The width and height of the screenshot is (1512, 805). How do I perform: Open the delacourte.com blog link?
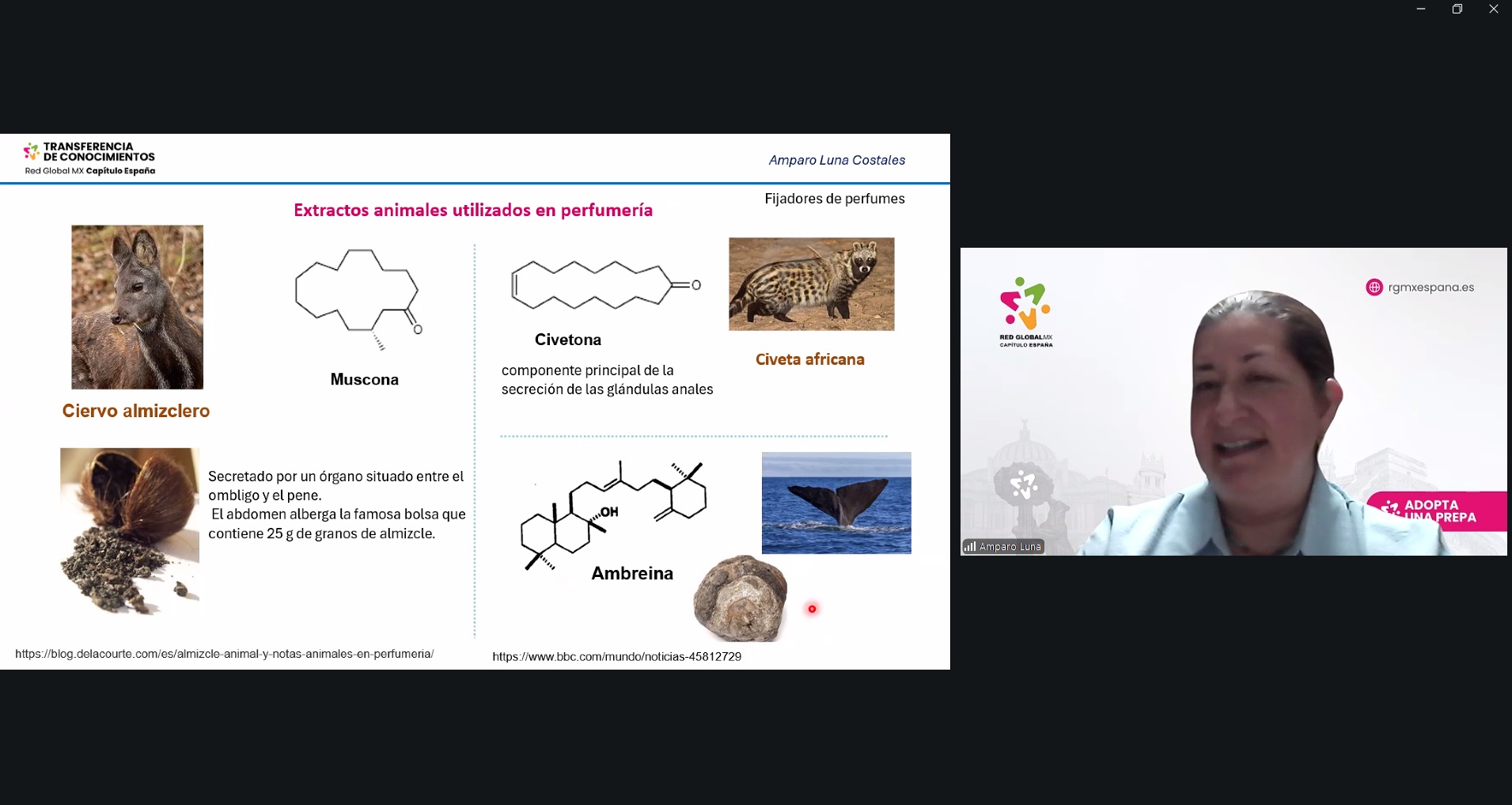point(225,654)
